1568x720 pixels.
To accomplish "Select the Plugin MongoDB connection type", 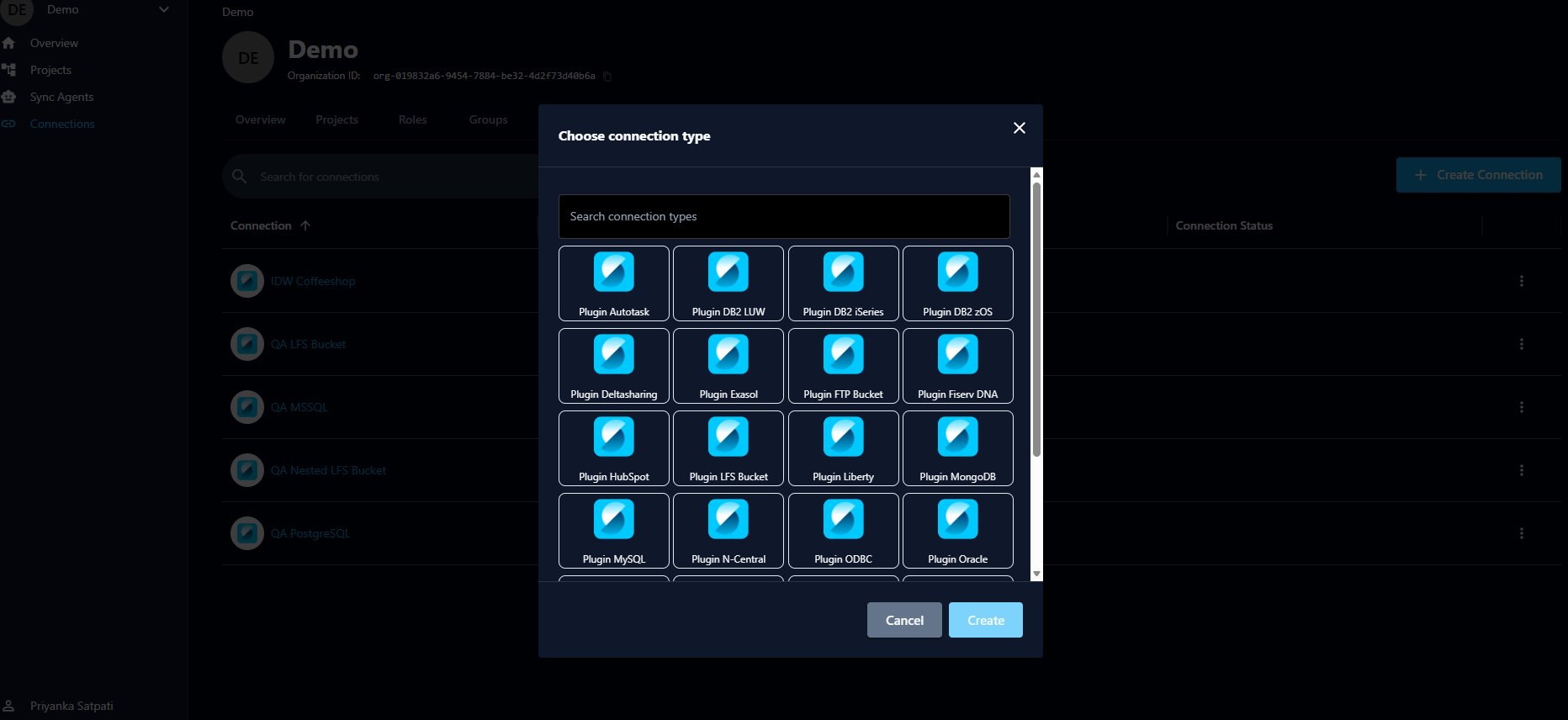I will point(958,448).
